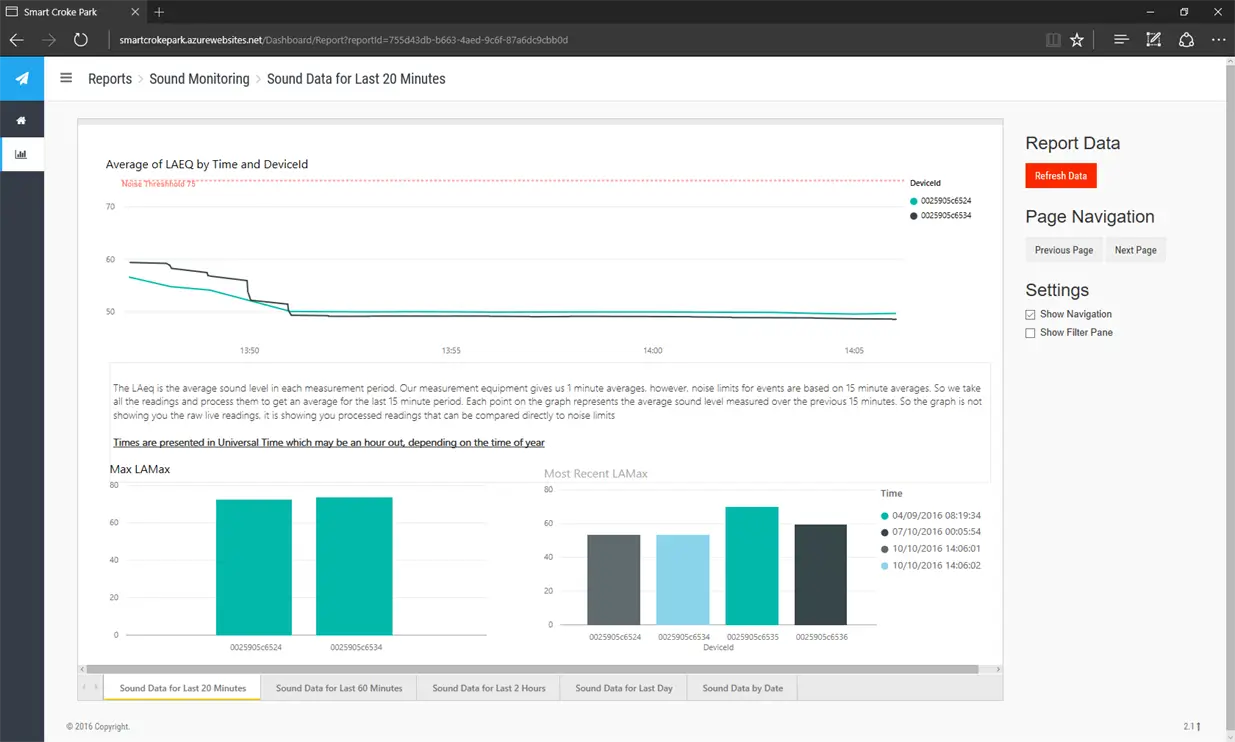Click the Make a Web Note icon

1153,39
